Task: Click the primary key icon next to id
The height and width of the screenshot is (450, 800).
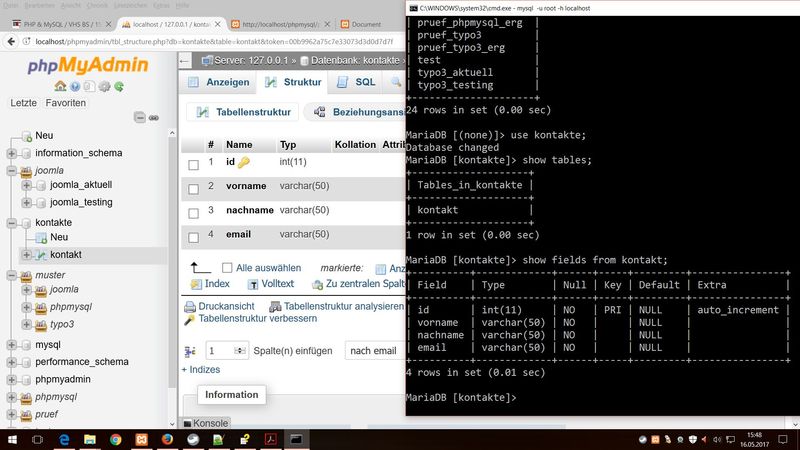Action: click(x=244, y=162)
